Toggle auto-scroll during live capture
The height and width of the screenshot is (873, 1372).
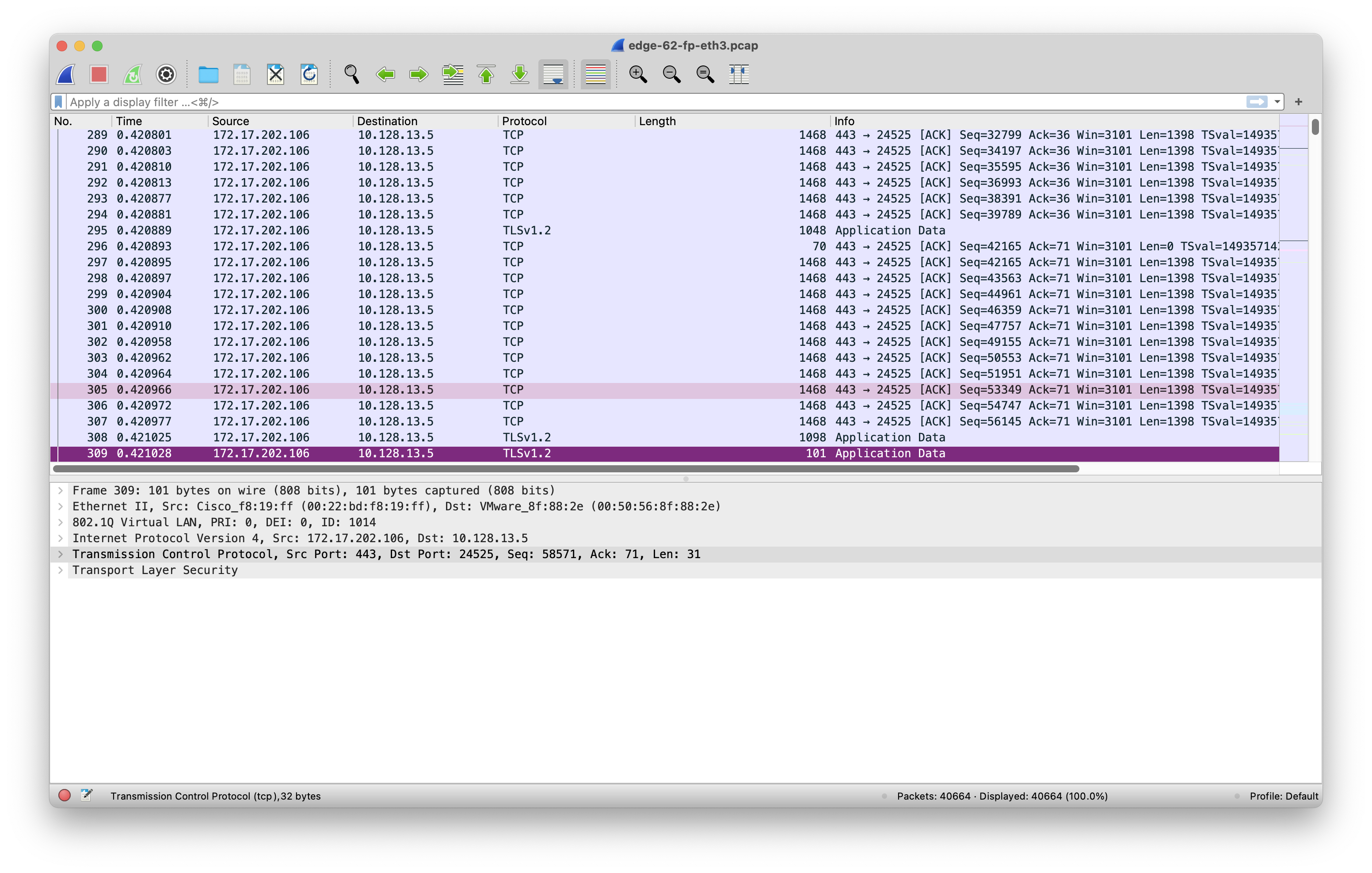(x=553, y=74)
